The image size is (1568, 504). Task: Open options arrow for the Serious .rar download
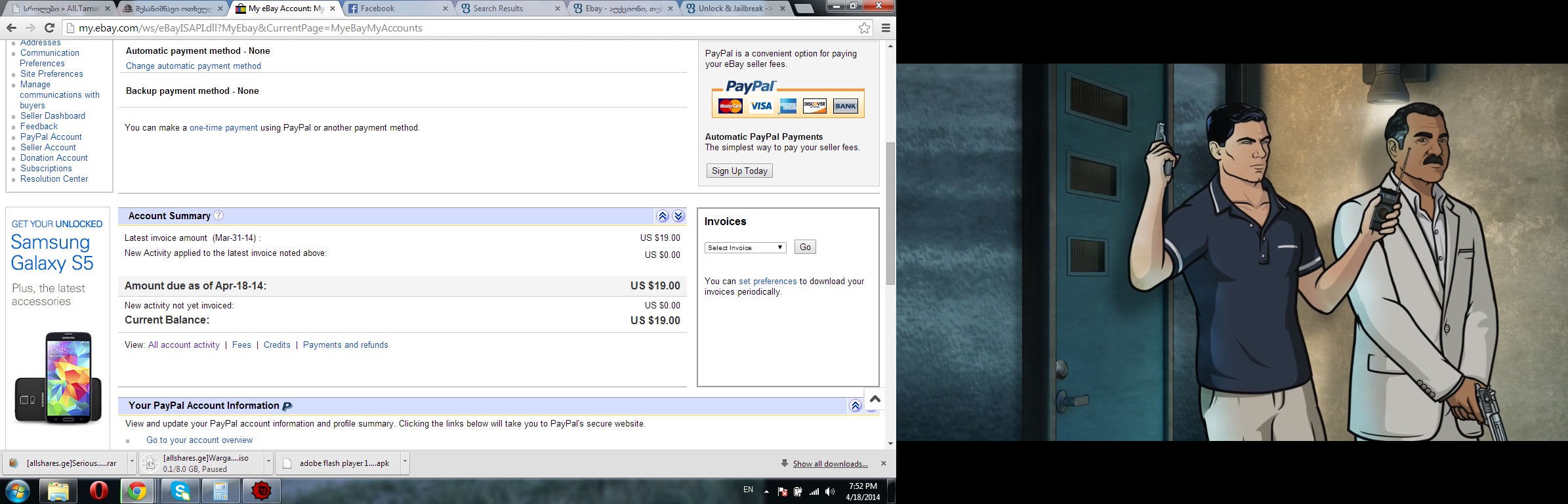[x=132, y=462]
